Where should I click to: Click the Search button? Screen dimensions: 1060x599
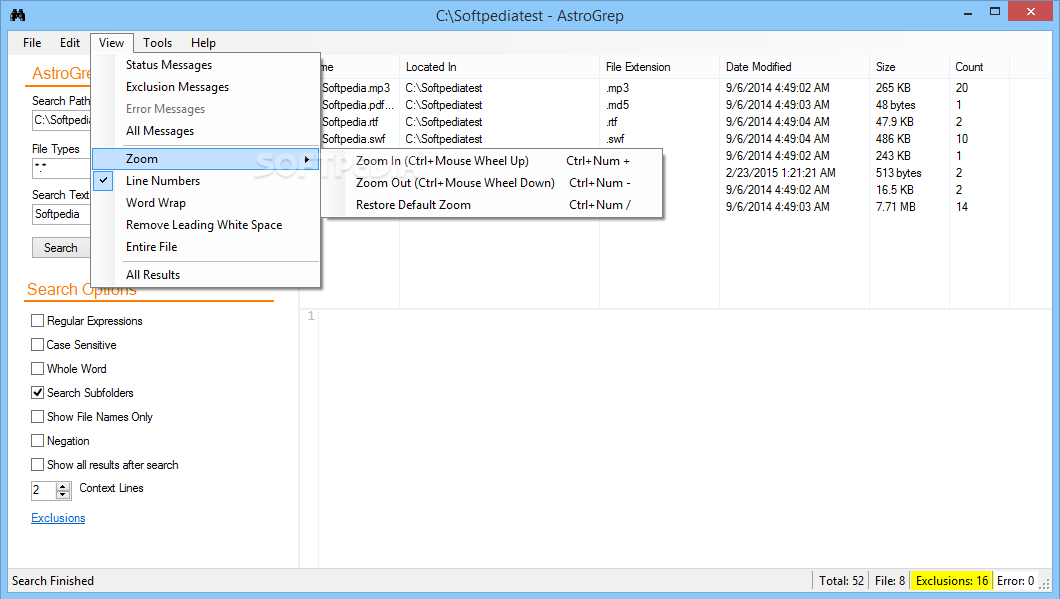(x=61, y=247)
